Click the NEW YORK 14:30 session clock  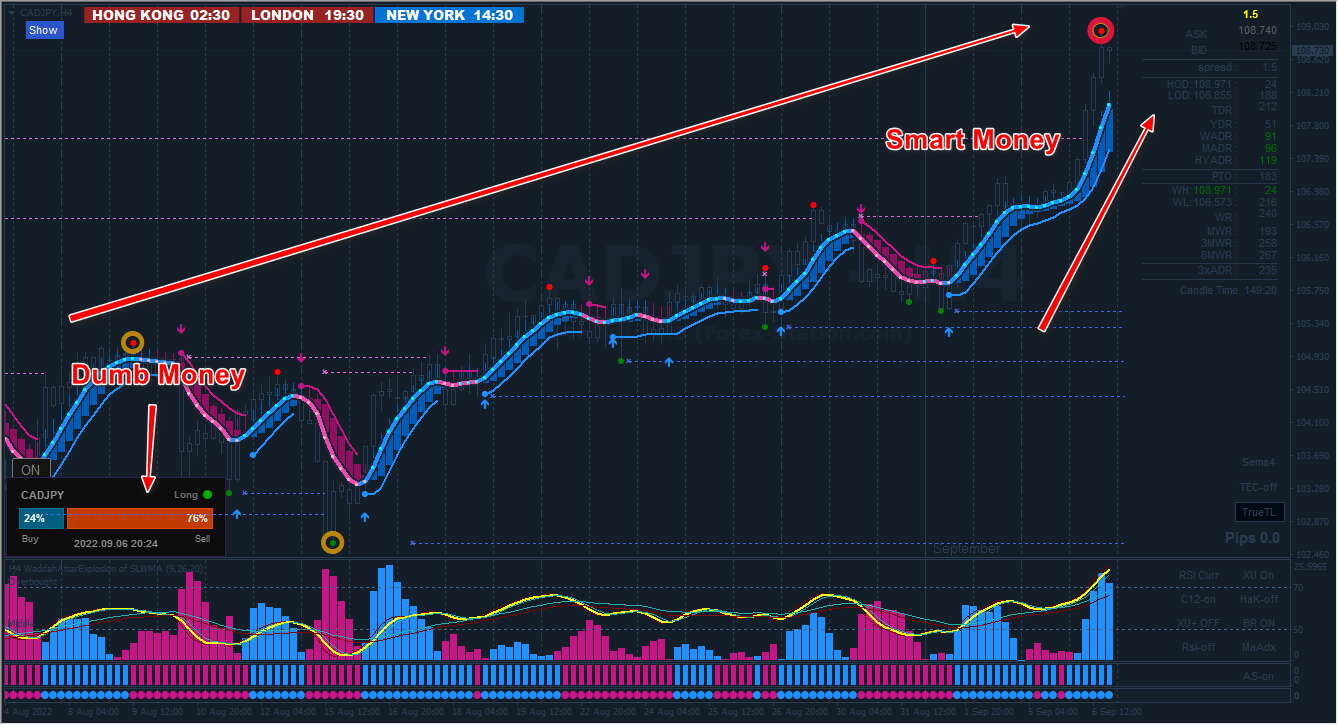tap(449, 15)
